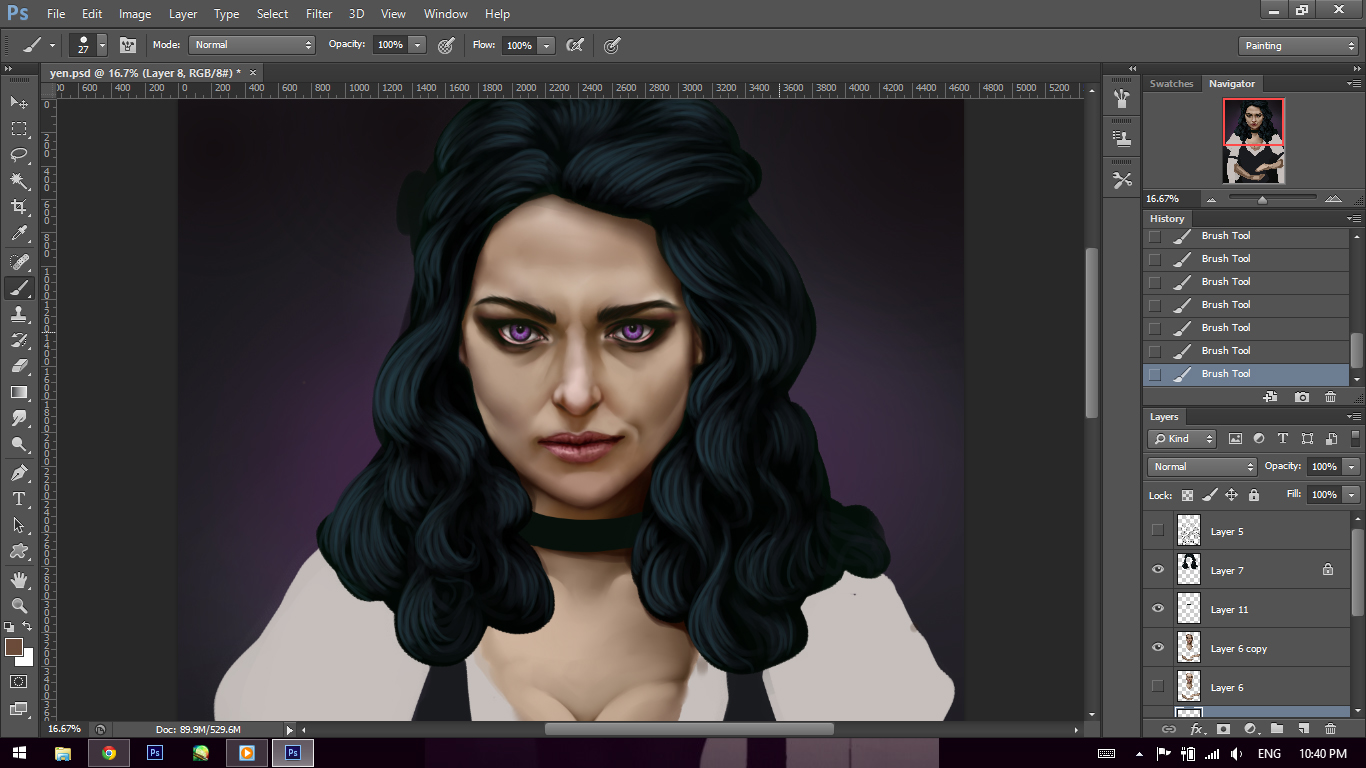
Task: Open the layer filter Kind dropdown
Action: pyautogui.click(x=1182, y=439)
